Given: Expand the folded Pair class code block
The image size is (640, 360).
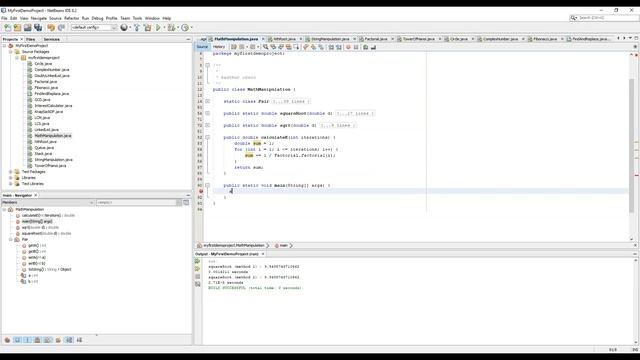Looking at the screenshot, I should click(207, 101).
